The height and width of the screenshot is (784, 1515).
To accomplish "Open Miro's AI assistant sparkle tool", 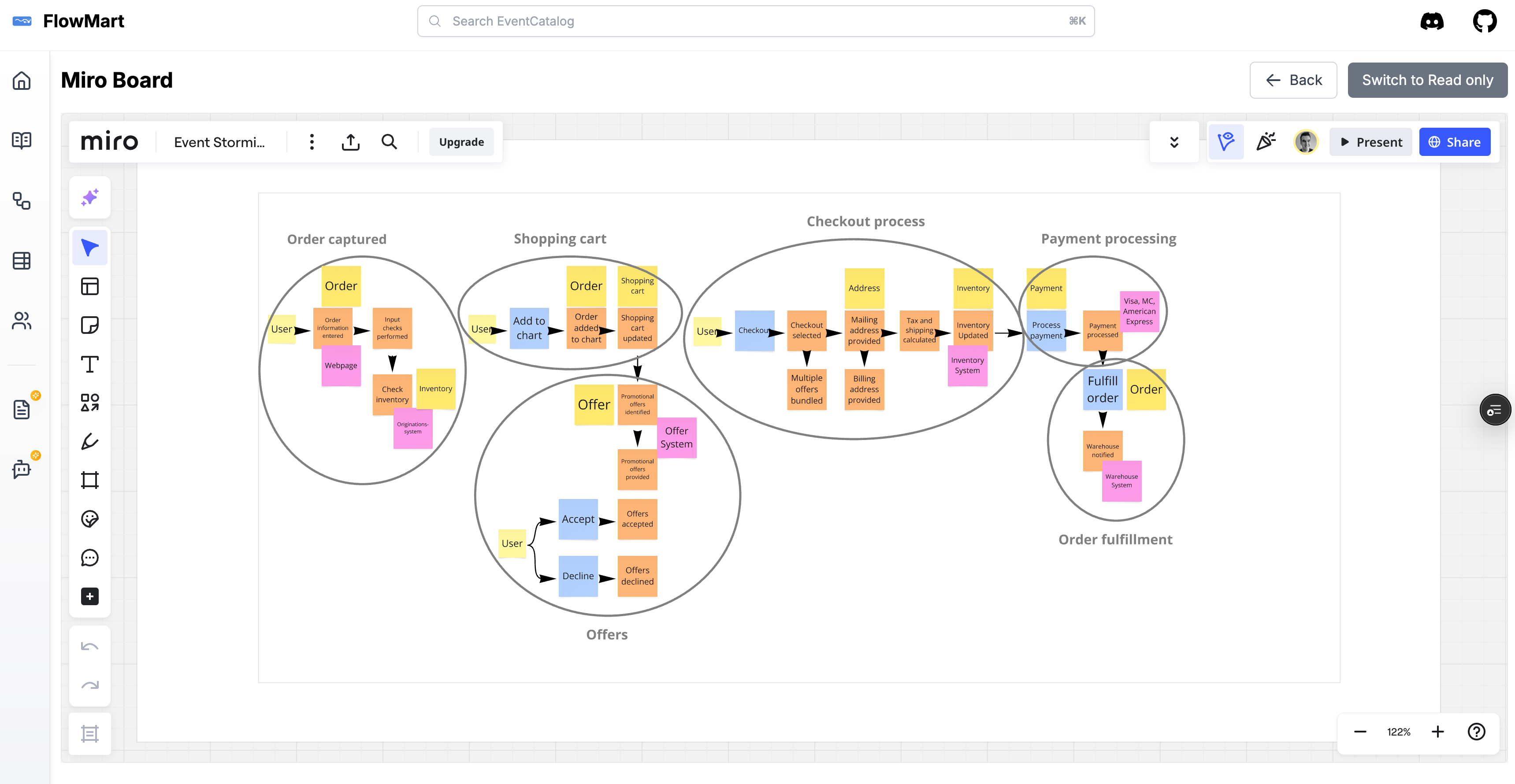I will tap(89, 197).
